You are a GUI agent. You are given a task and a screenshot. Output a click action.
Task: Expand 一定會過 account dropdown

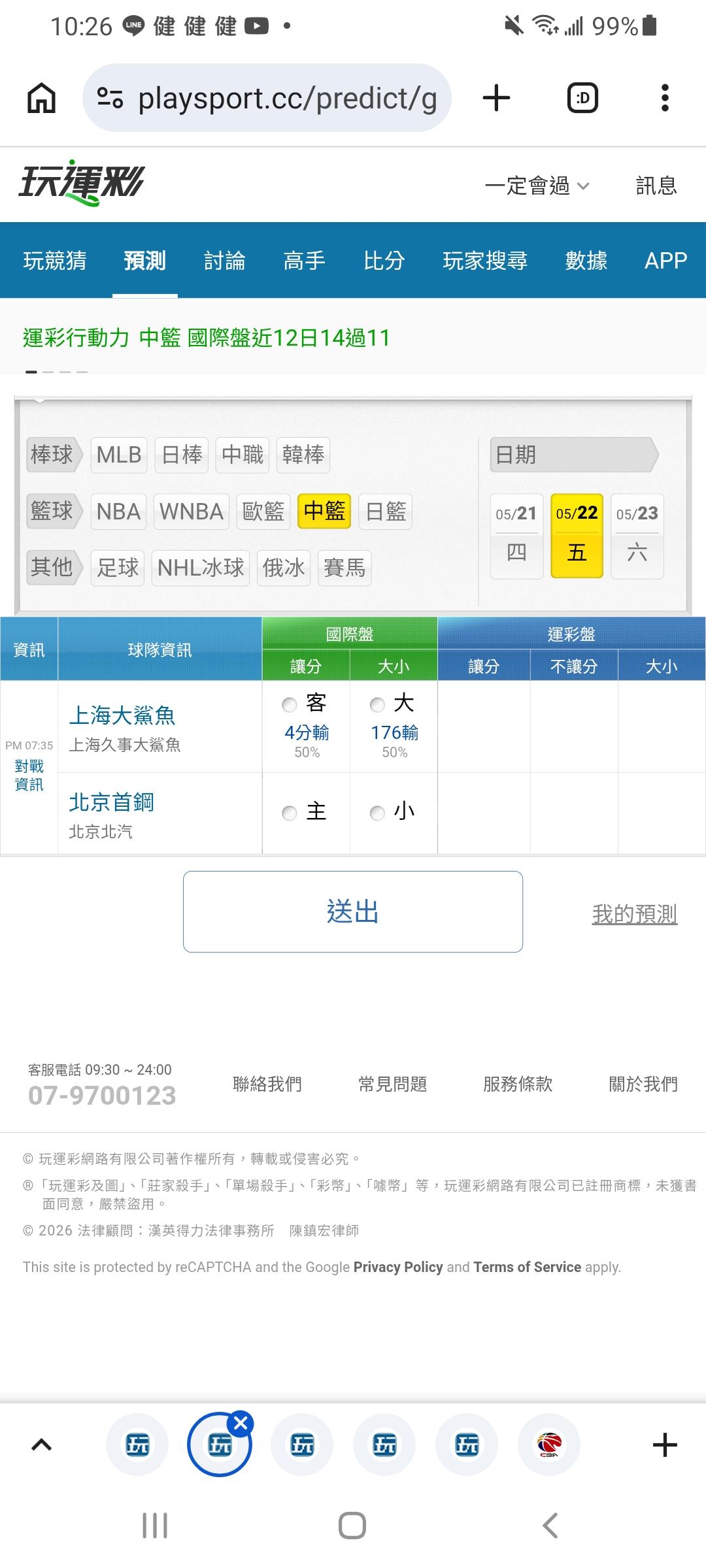coord(537,186)
